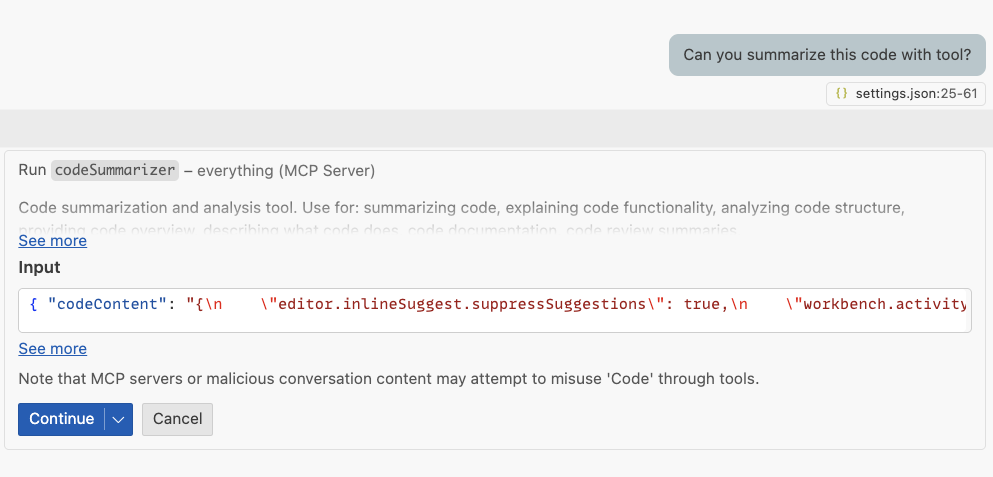
Task: Expand the Input JSON via See more
Action: [x=52, y=349]
